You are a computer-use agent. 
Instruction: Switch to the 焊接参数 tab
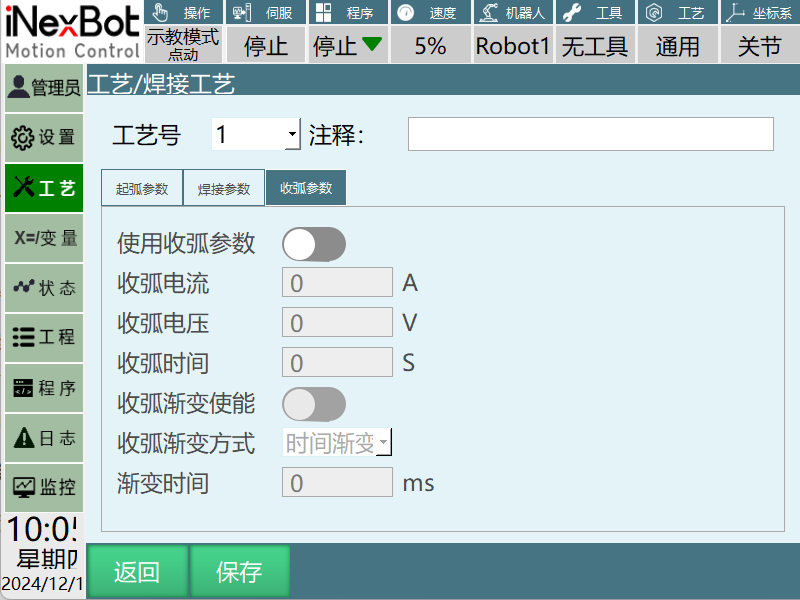pos(223,188)
